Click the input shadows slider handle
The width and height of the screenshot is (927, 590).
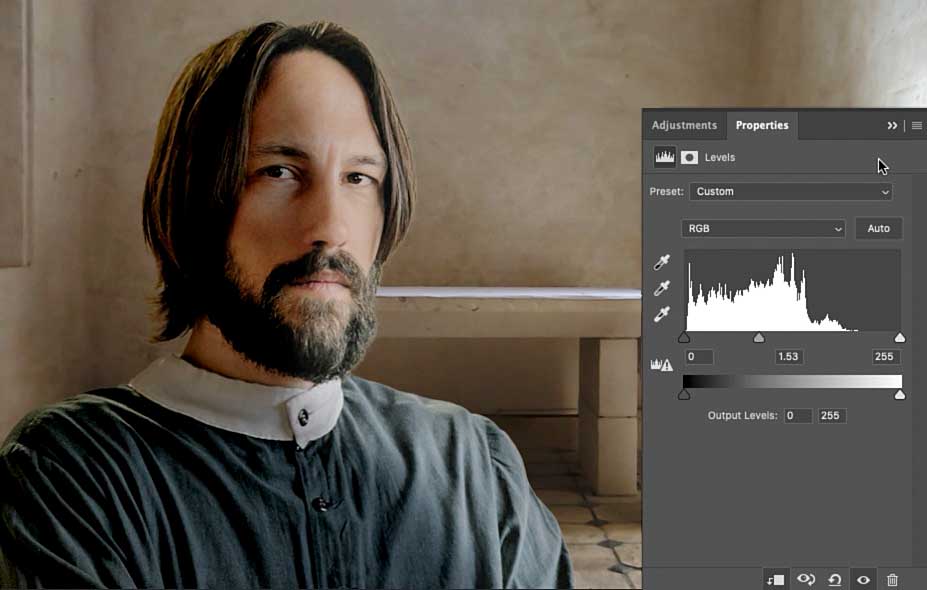(684, 337)
